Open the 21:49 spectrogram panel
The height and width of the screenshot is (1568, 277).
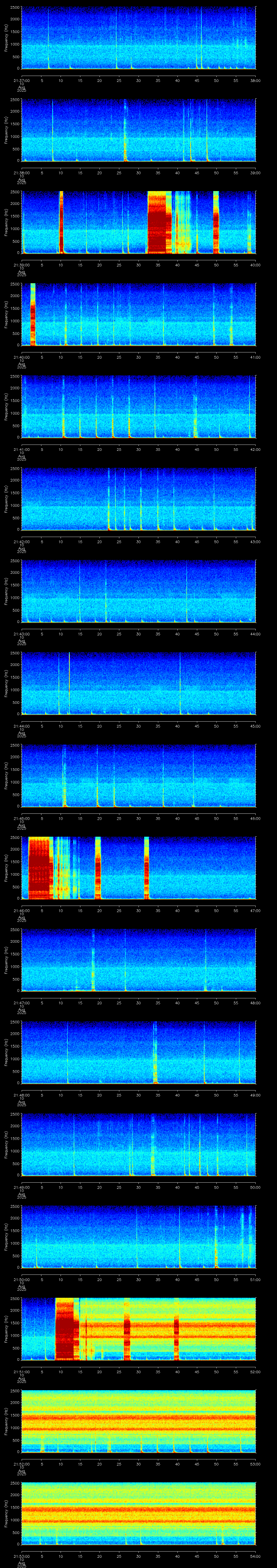138,1145
